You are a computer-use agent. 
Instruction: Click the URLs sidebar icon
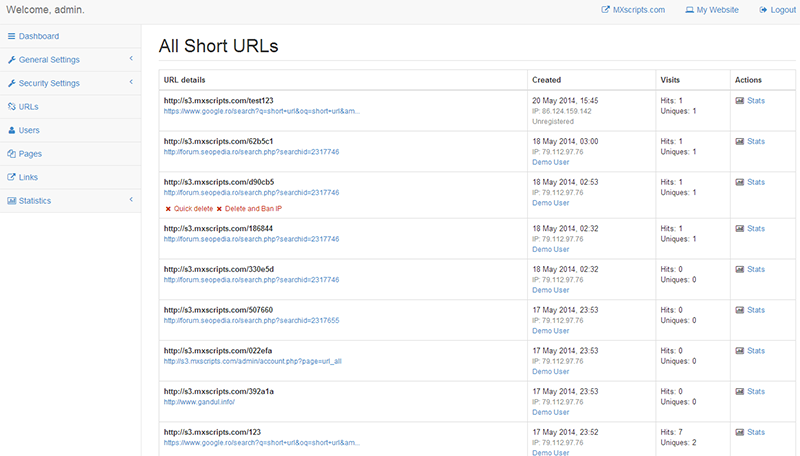[11, 107]
